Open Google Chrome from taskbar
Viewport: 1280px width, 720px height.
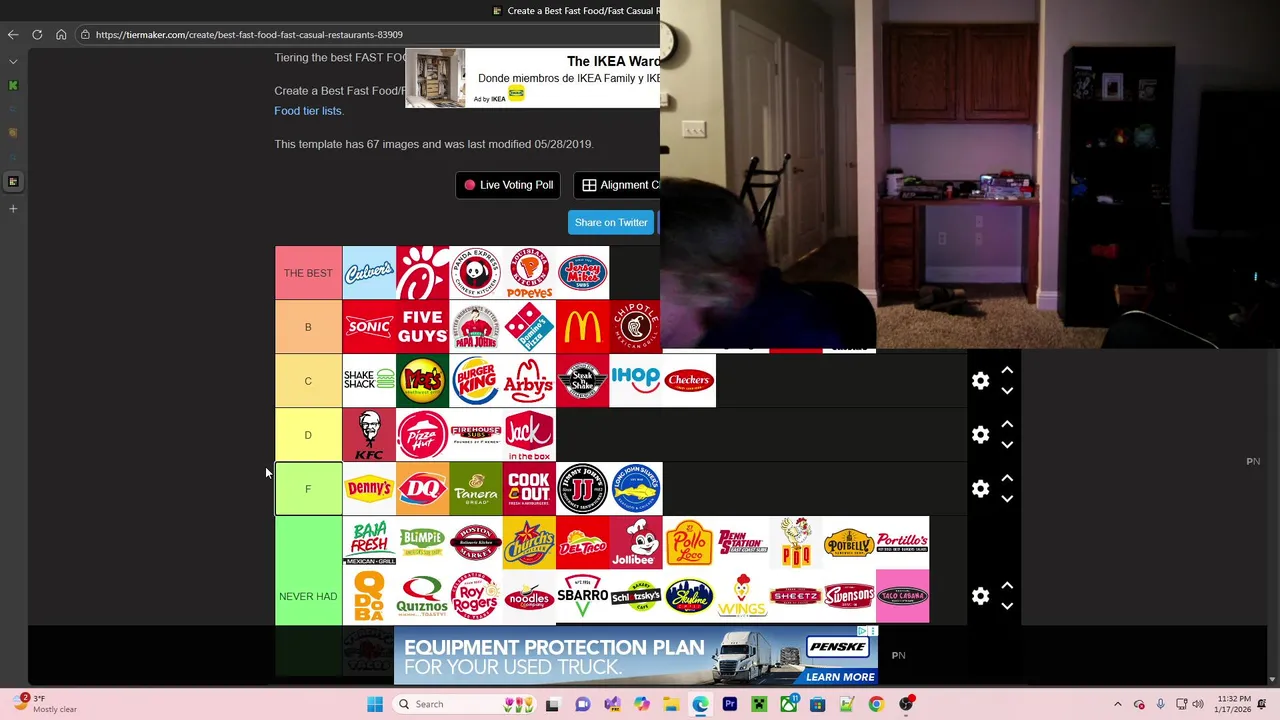tap(876, 704)
